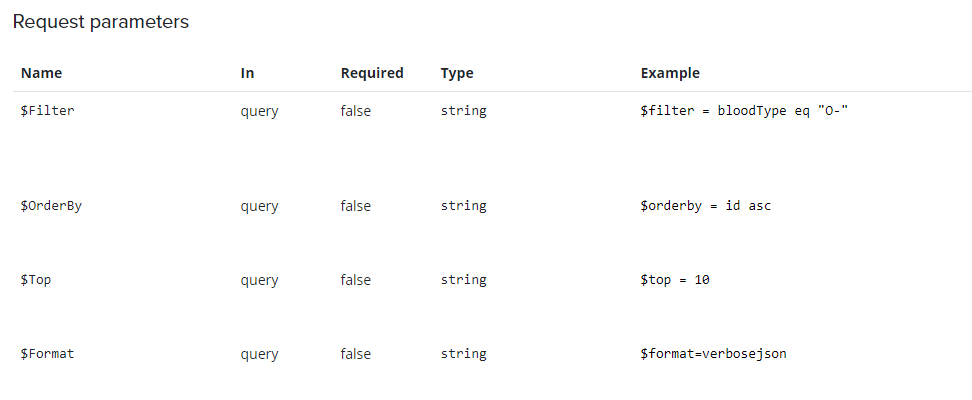The width and height of the screenshot is (972, 400).
Task: Click the In column header
Action: (248, 73)
